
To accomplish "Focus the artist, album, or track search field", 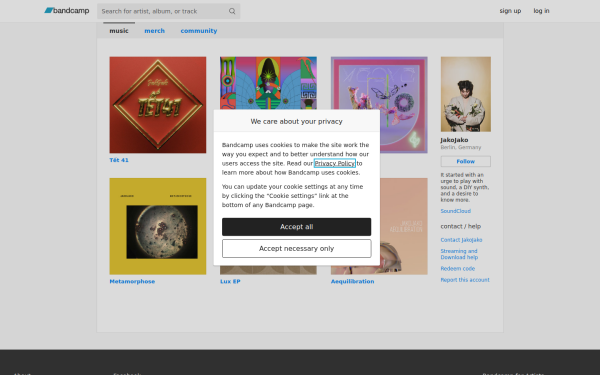I will pyautogui.click(x=168, y=11).
